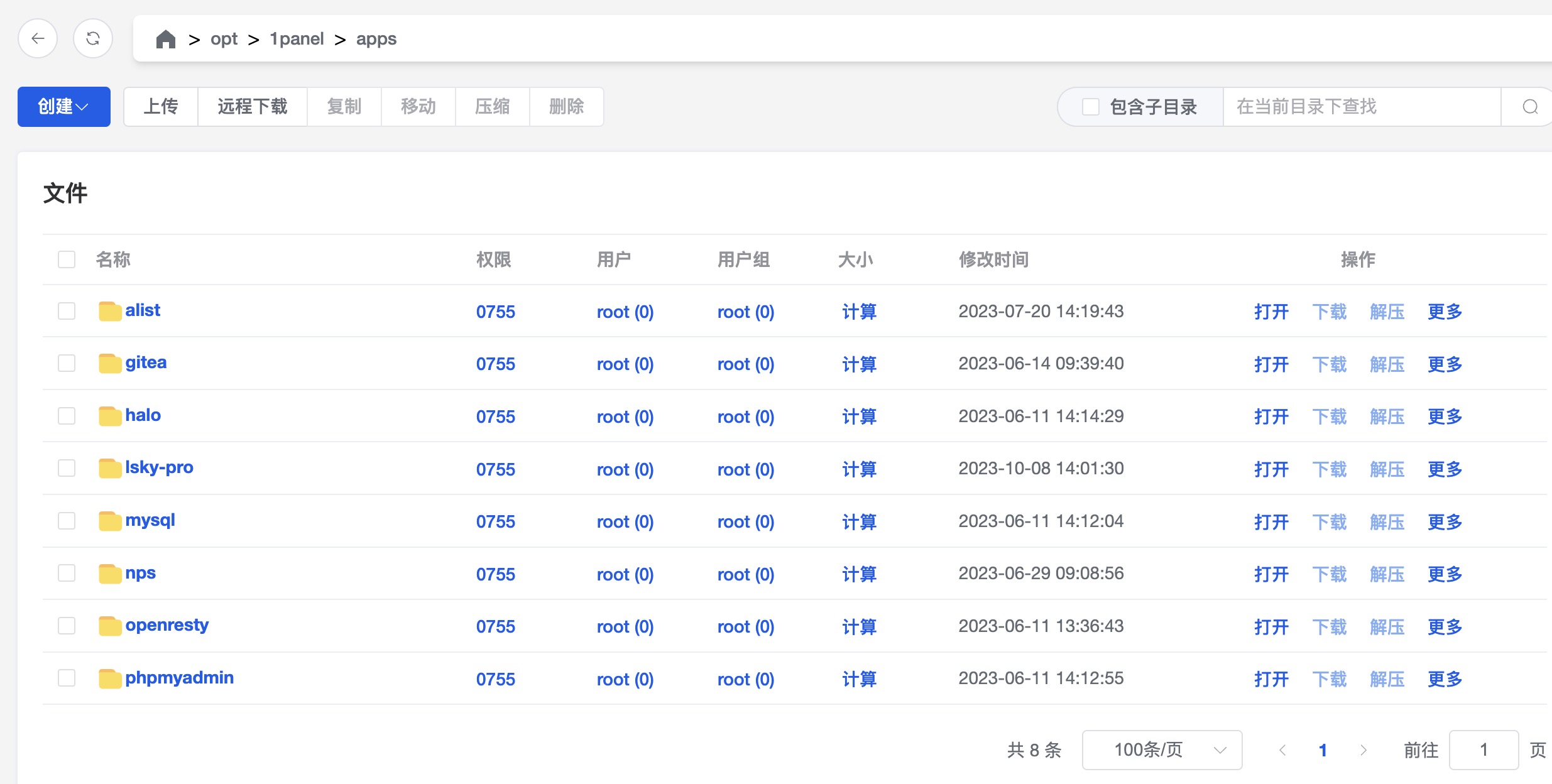The width and height of the screenshot is (1552, 784).
Task: Click root (0) user for lsky-pro row
Action: pyautogui.click(x=625, y=469)
